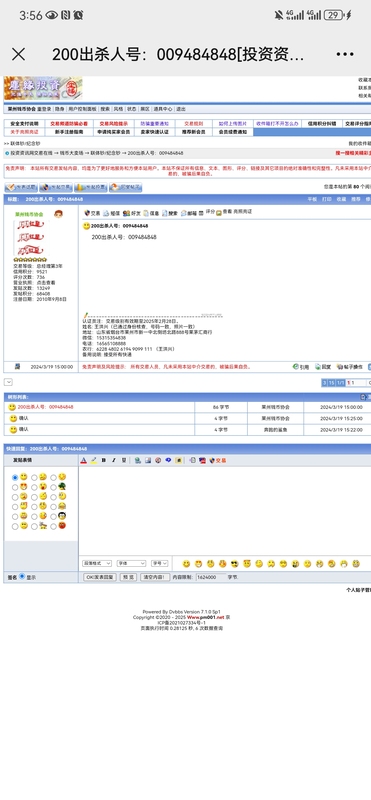
Task: Open the 字号 font size dropdown
Action: pyautogui.click(x=160, y=563)
